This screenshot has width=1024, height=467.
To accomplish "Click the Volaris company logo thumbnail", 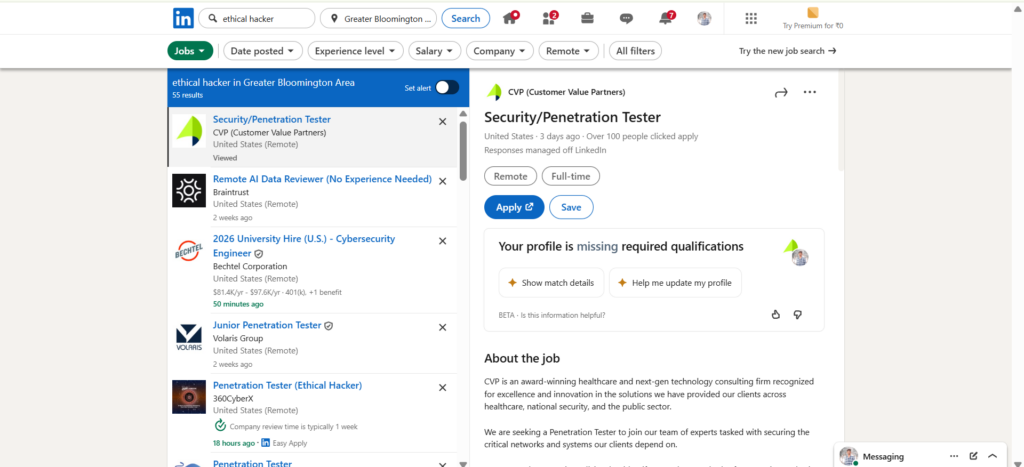I will click(x=189, y=337).
